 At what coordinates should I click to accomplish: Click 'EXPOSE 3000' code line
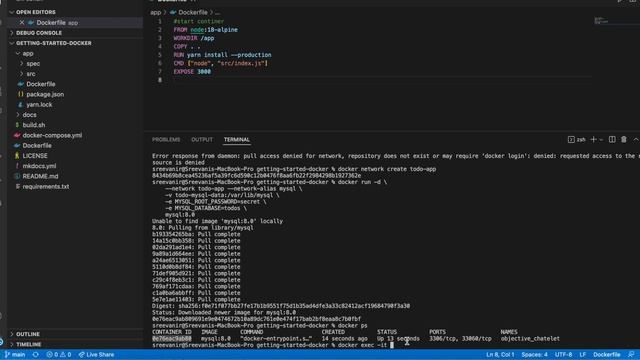coord(192,72)
